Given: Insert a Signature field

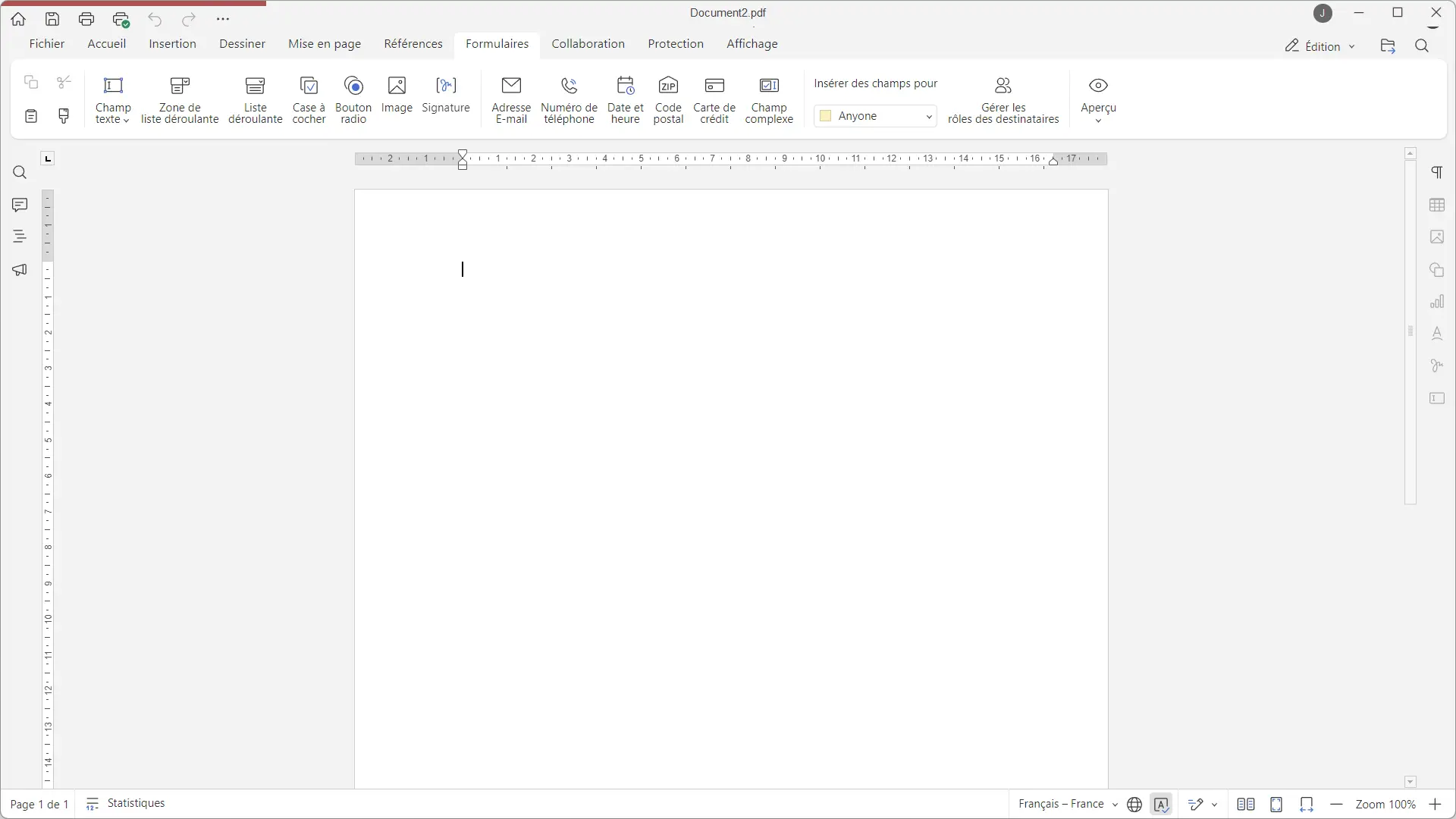Looking at the screenshot, I should pos(446,95).
